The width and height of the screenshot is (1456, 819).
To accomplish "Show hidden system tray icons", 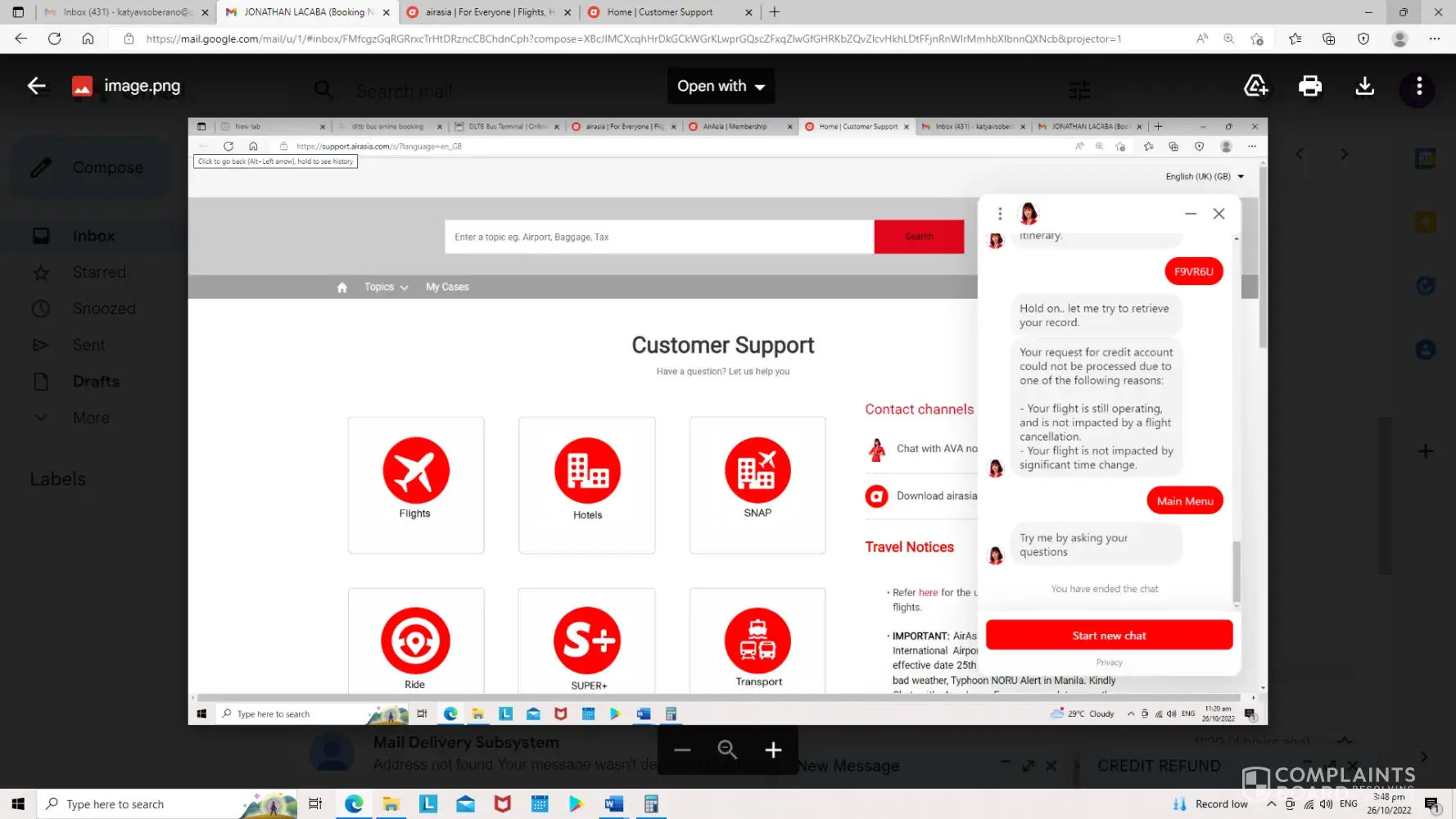I will coord(1271,804).
